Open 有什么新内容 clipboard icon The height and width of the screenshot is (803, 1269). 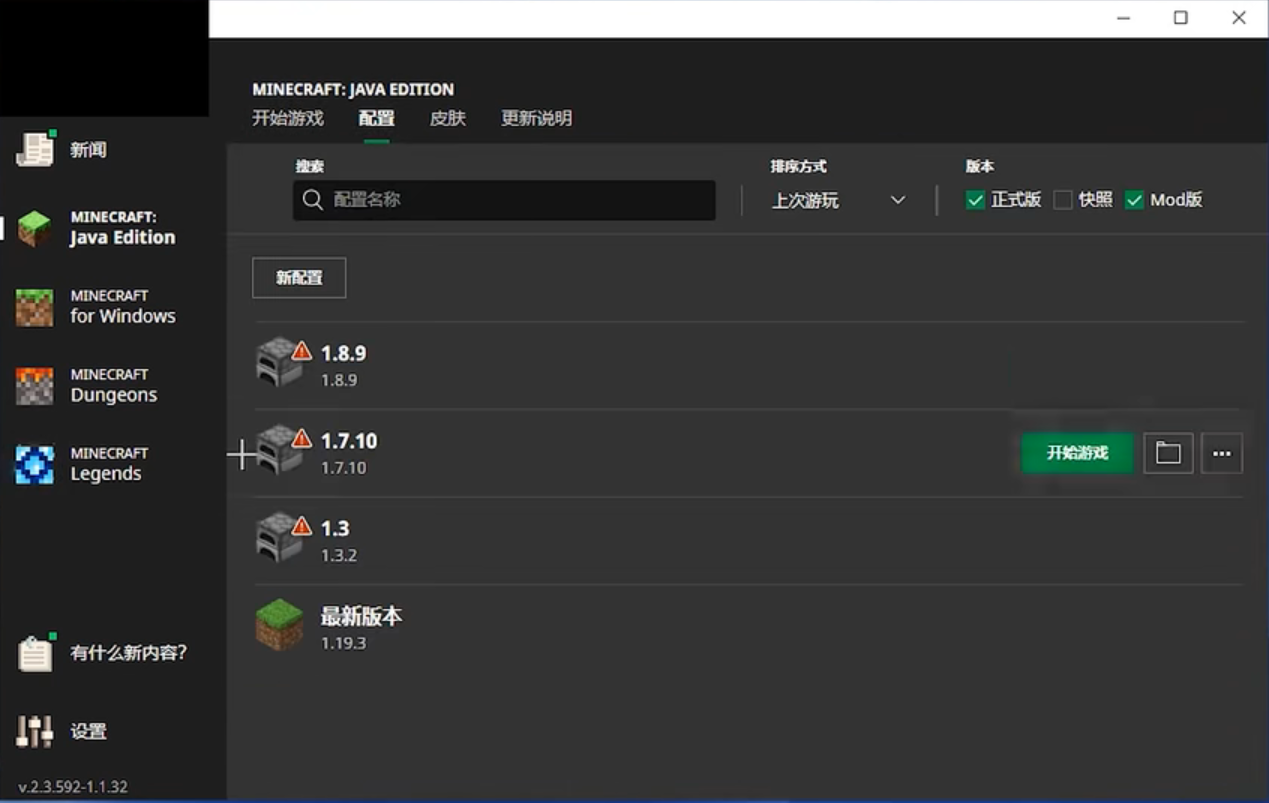pyautogui.click(x=35, y=653)
